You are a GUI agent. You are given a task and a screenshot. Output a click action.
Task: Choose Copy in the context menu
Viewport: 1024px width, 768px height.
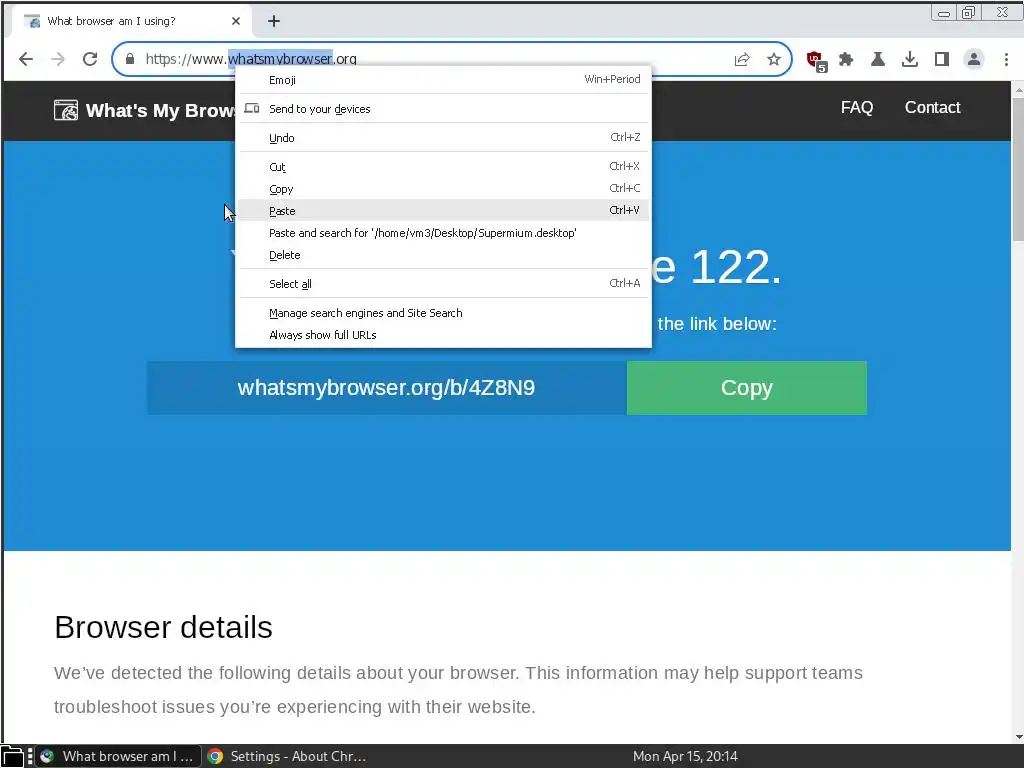click(x=443, y=189)
